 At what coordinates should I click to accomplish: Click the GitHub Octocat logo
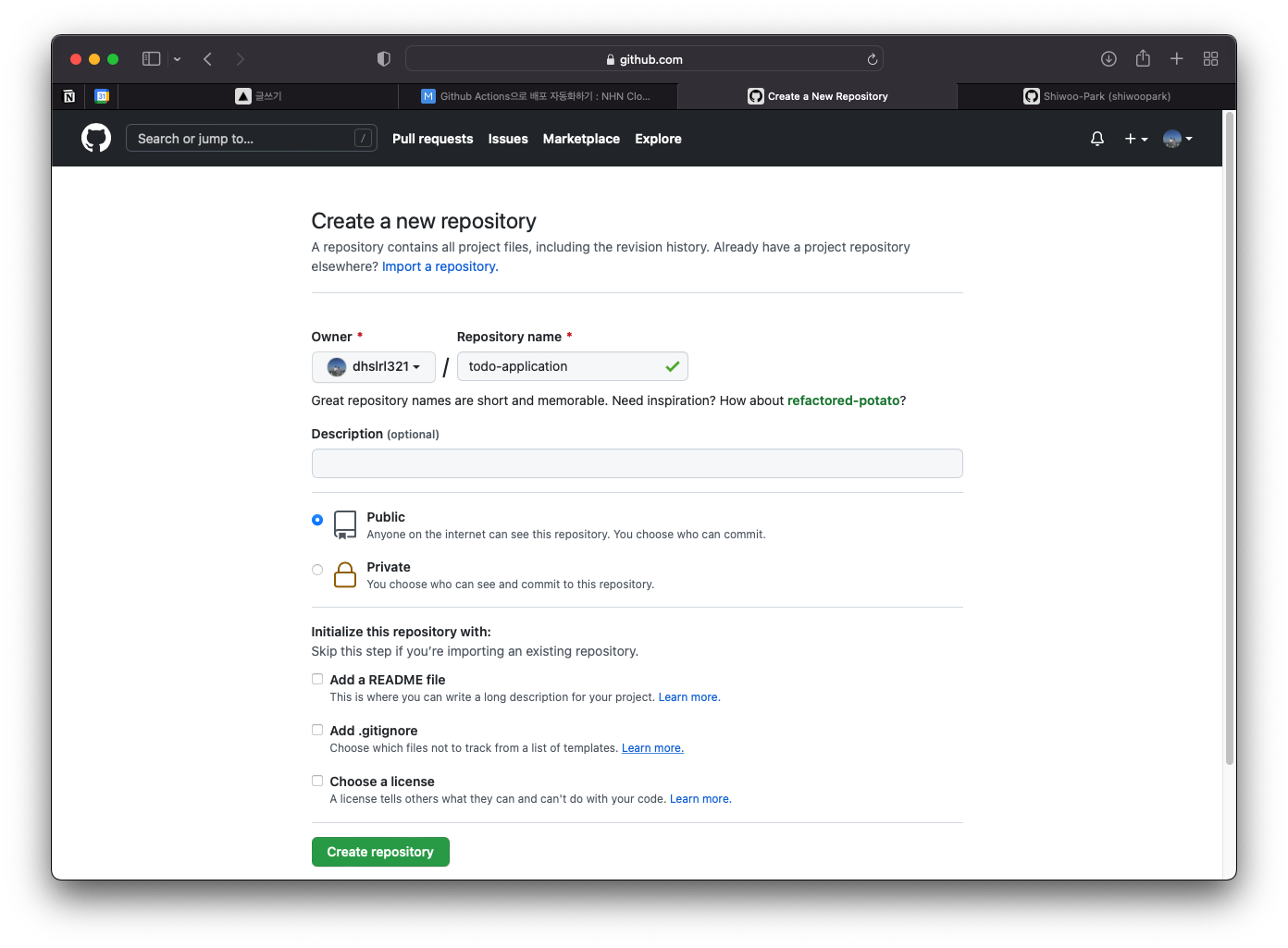coord(96,138)
